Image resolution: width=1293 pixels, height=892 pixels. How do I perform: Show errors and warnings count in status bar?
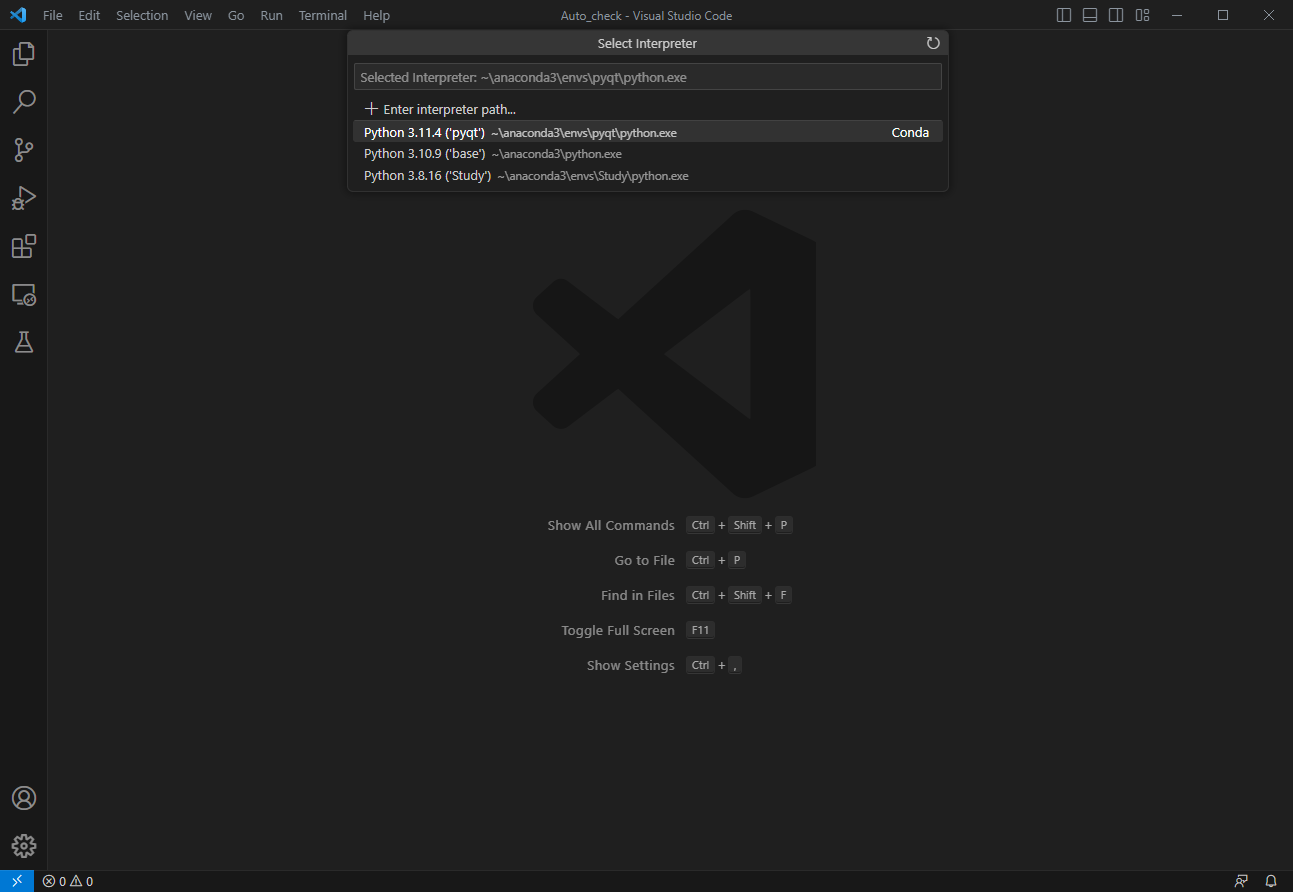click(x=68, y=881)
